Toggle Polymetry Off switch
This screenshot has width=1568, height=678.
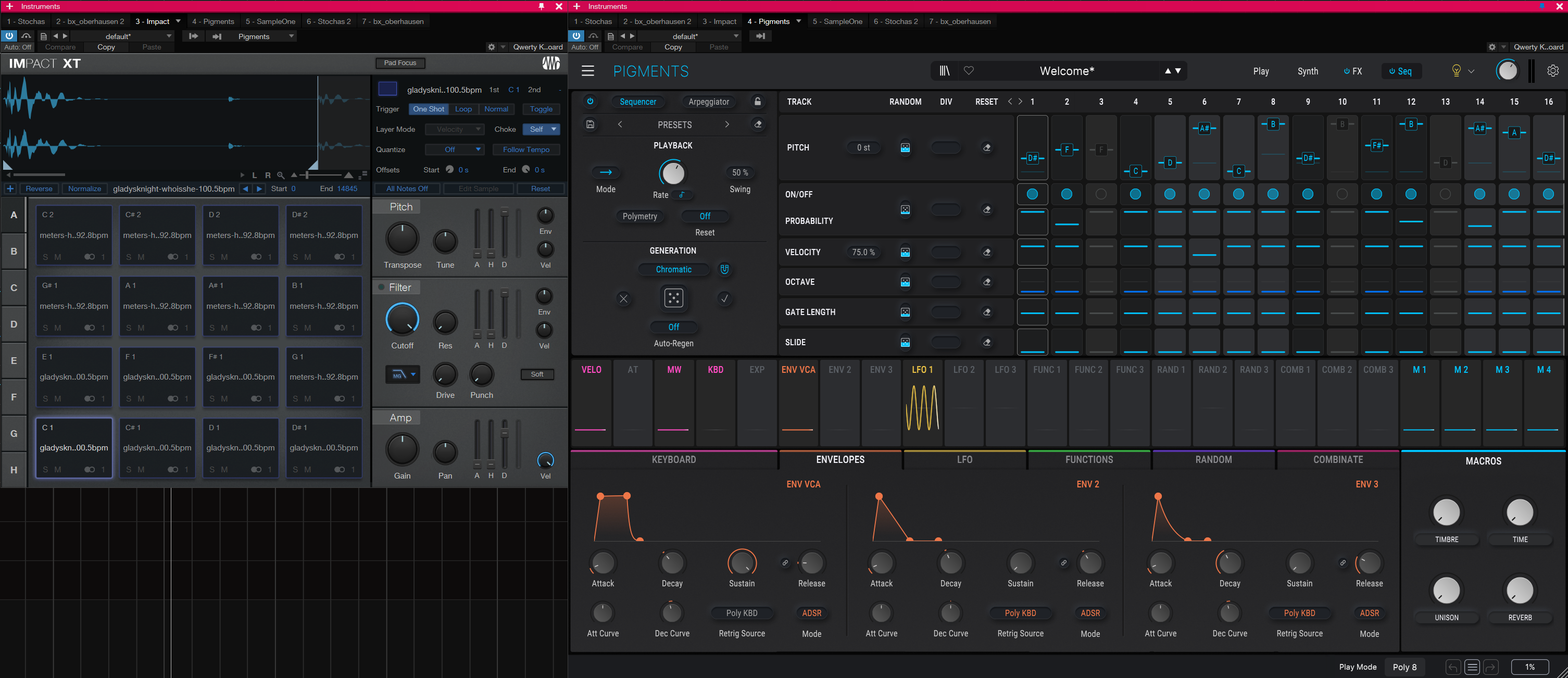pyautogui.click(x=704, y=216)
